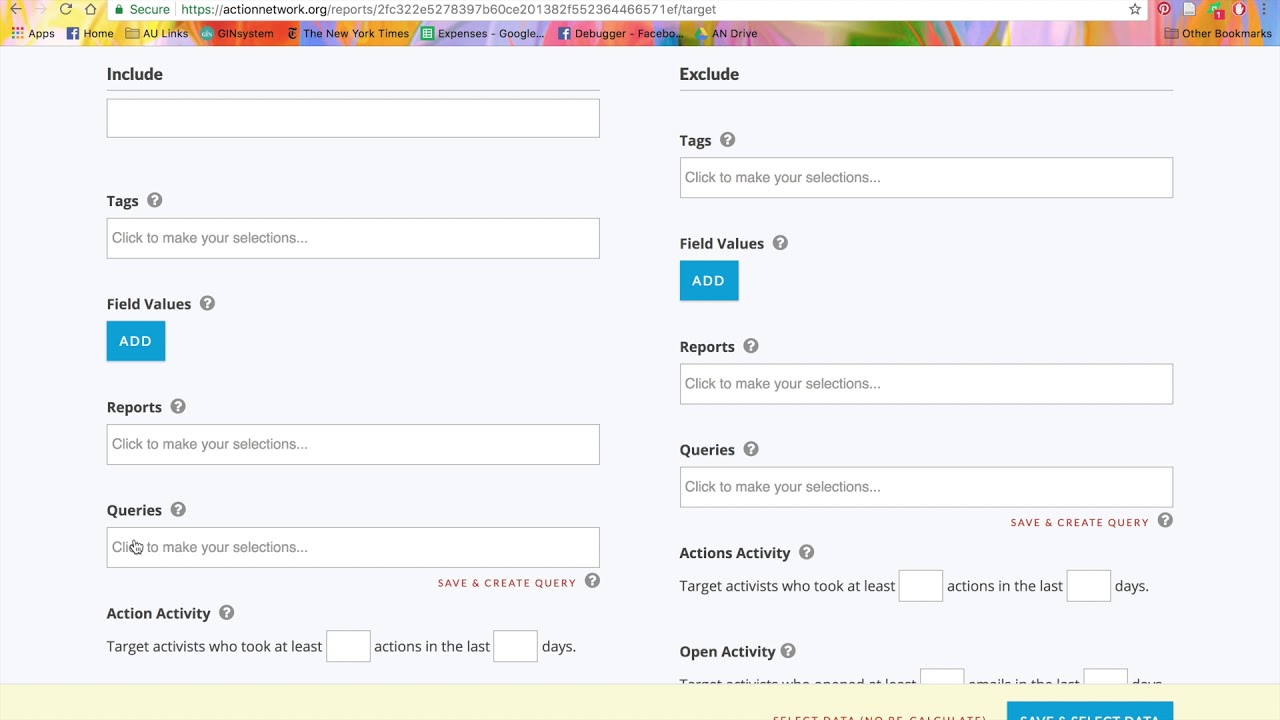Show help for Exclude Field Values
The image size is (1280, 720).
[780, 242]
